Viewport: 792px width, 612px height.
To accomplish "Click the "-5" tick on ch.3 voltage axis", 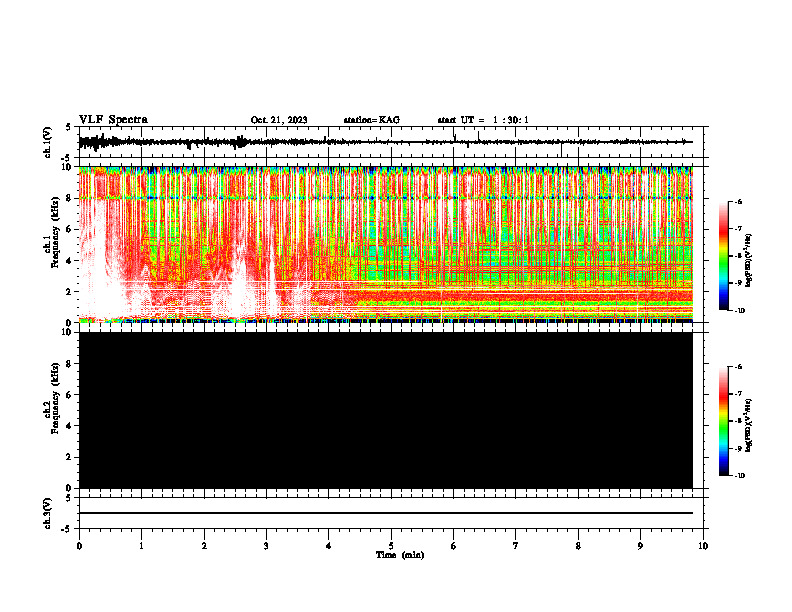I will coord(68,529).
